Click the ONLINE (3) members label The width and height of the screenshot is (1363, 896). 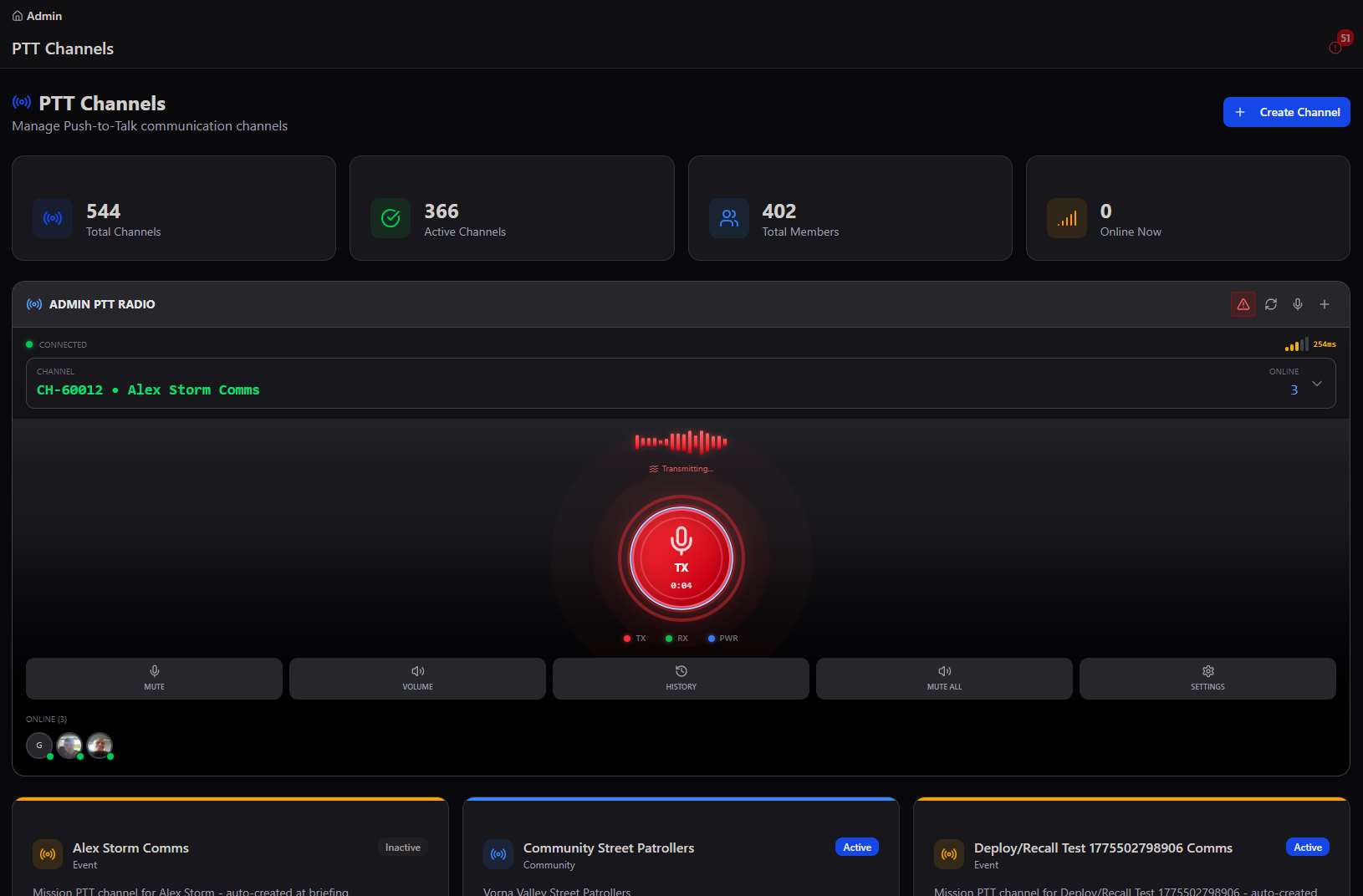click(x=46, y=719)
